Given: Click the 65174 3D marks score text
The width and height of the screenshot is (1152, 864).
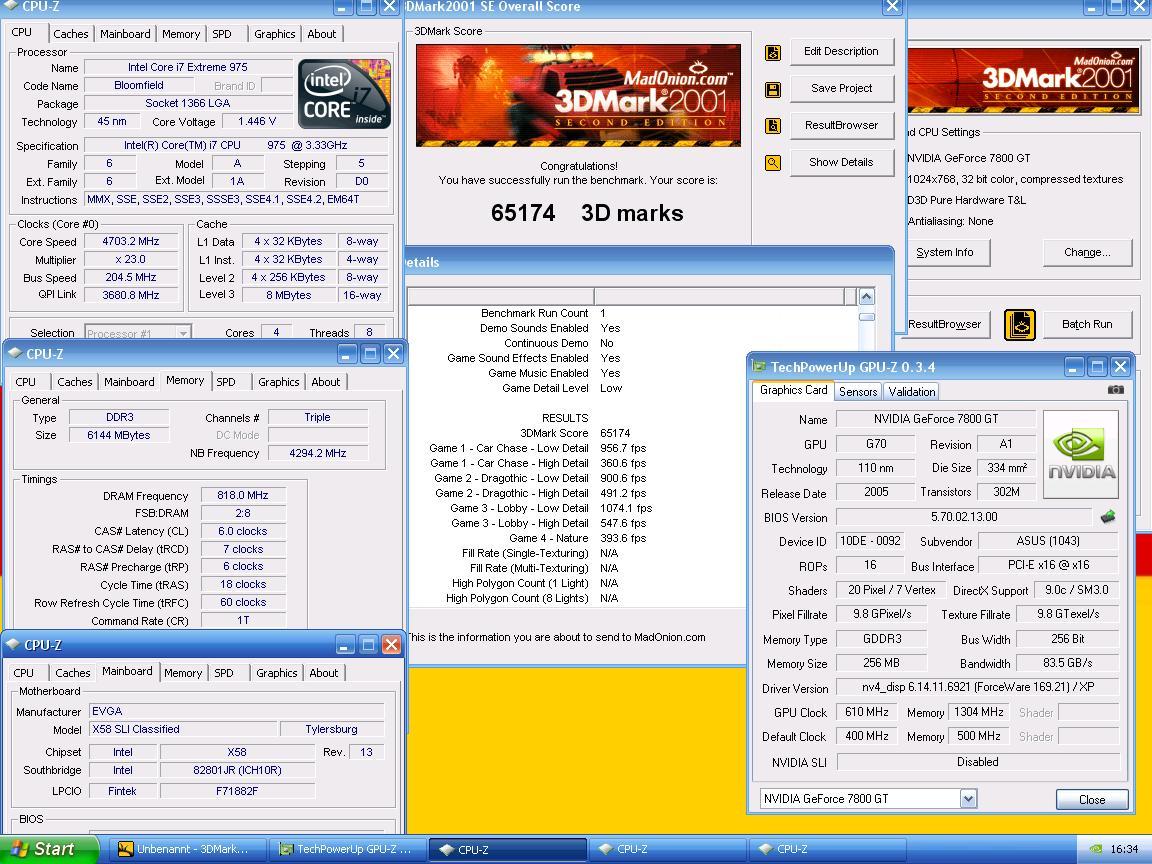Looking at the screenshot, I should [587, 213].
